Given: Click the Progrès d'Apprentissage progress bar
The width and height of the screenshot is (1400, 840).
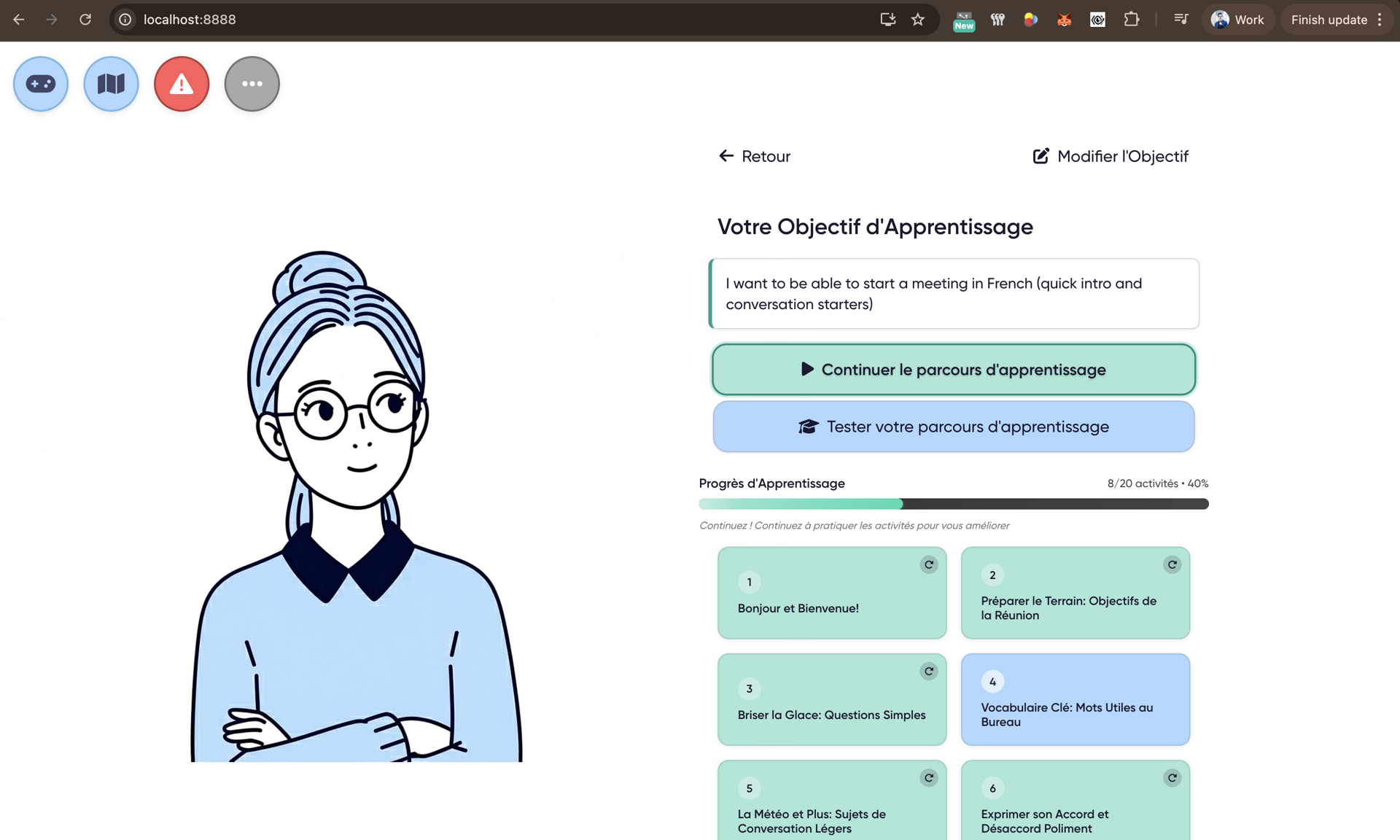Looking at the screenshot, I should click(x=953, y=504).
